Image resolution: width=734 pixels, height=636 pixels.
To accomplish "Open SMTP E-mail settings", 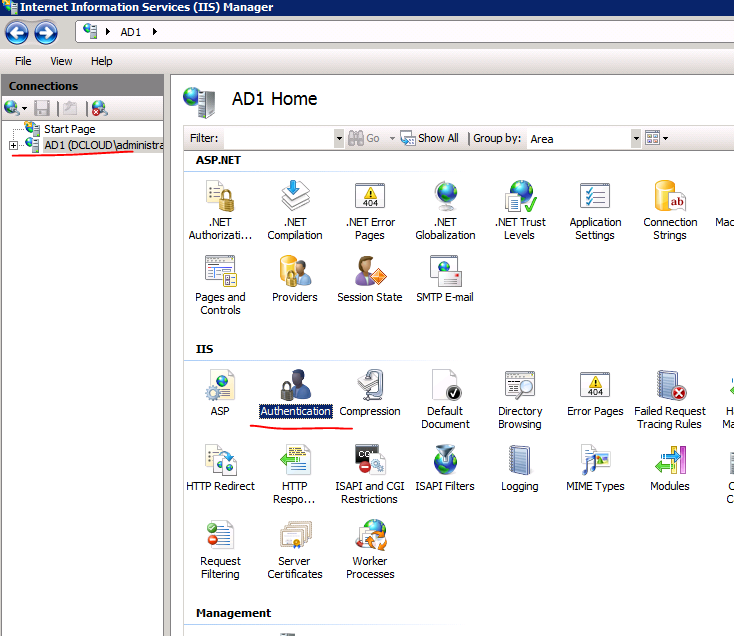I will point(445,278).
